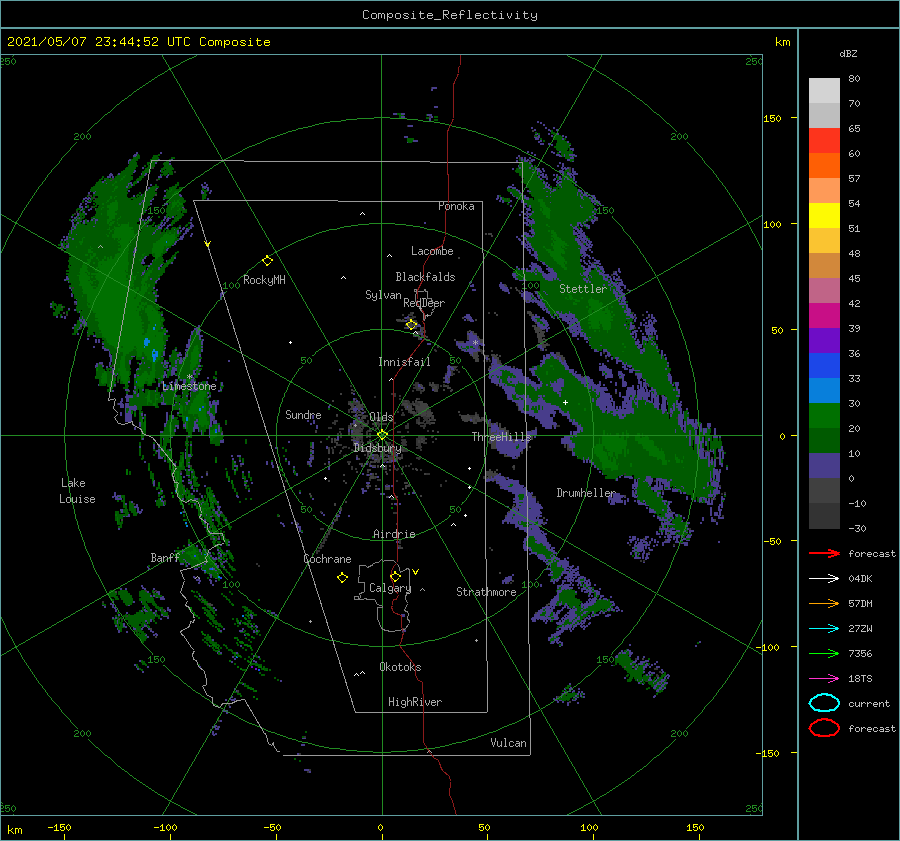
Task: Click the HighRiver city label
Action: click(415, 702)
